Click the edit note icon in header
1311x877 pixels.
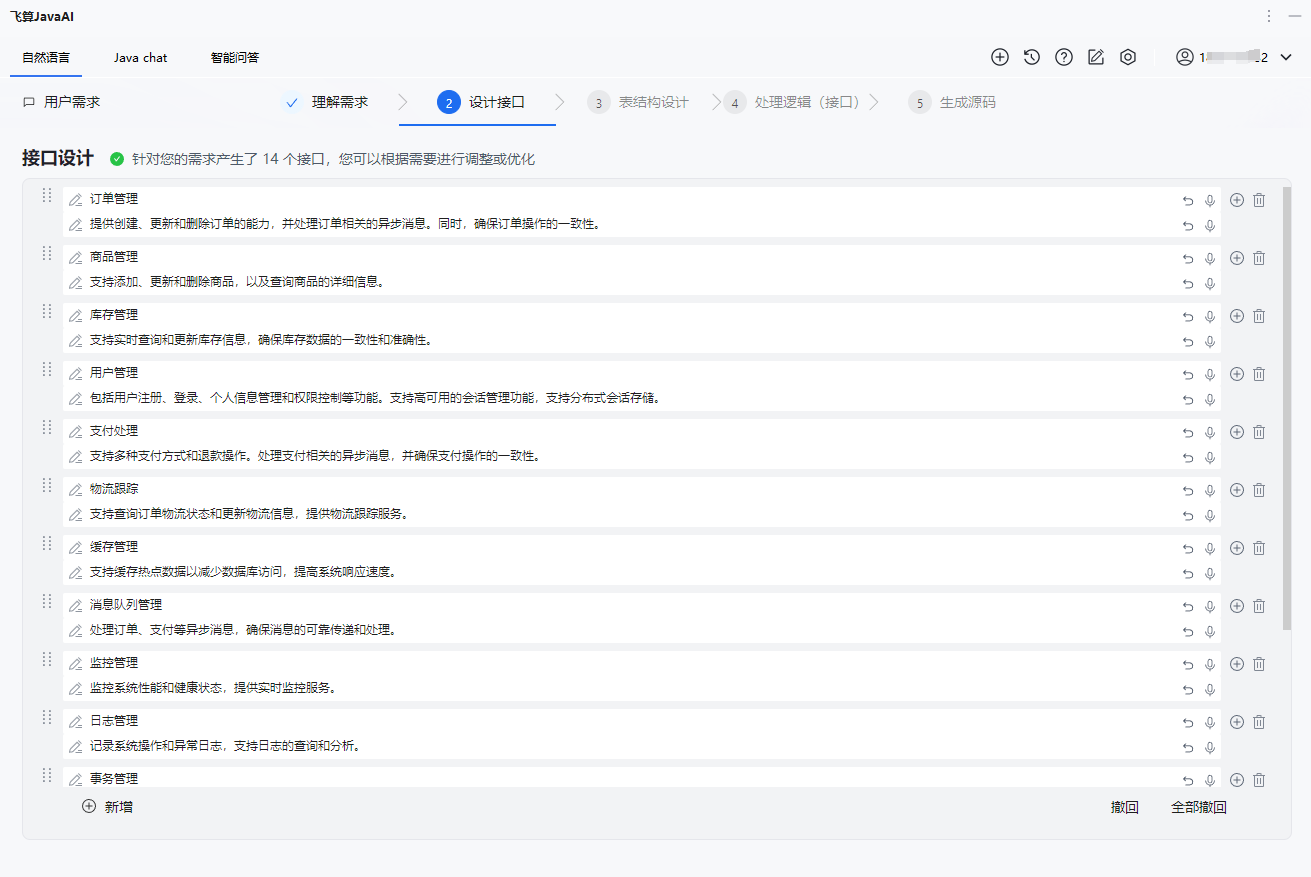(x=1096, y=57)
